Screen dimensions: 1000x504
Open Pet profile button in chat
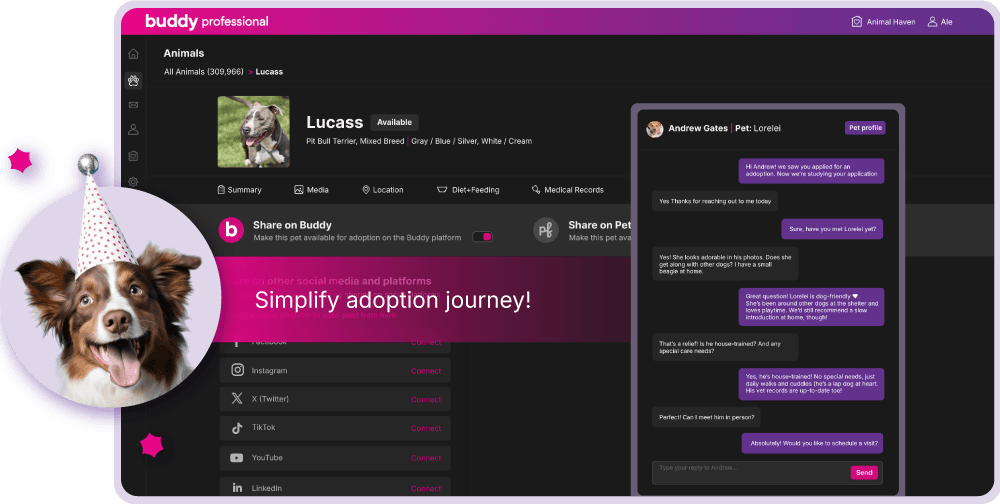coord(865,128)
